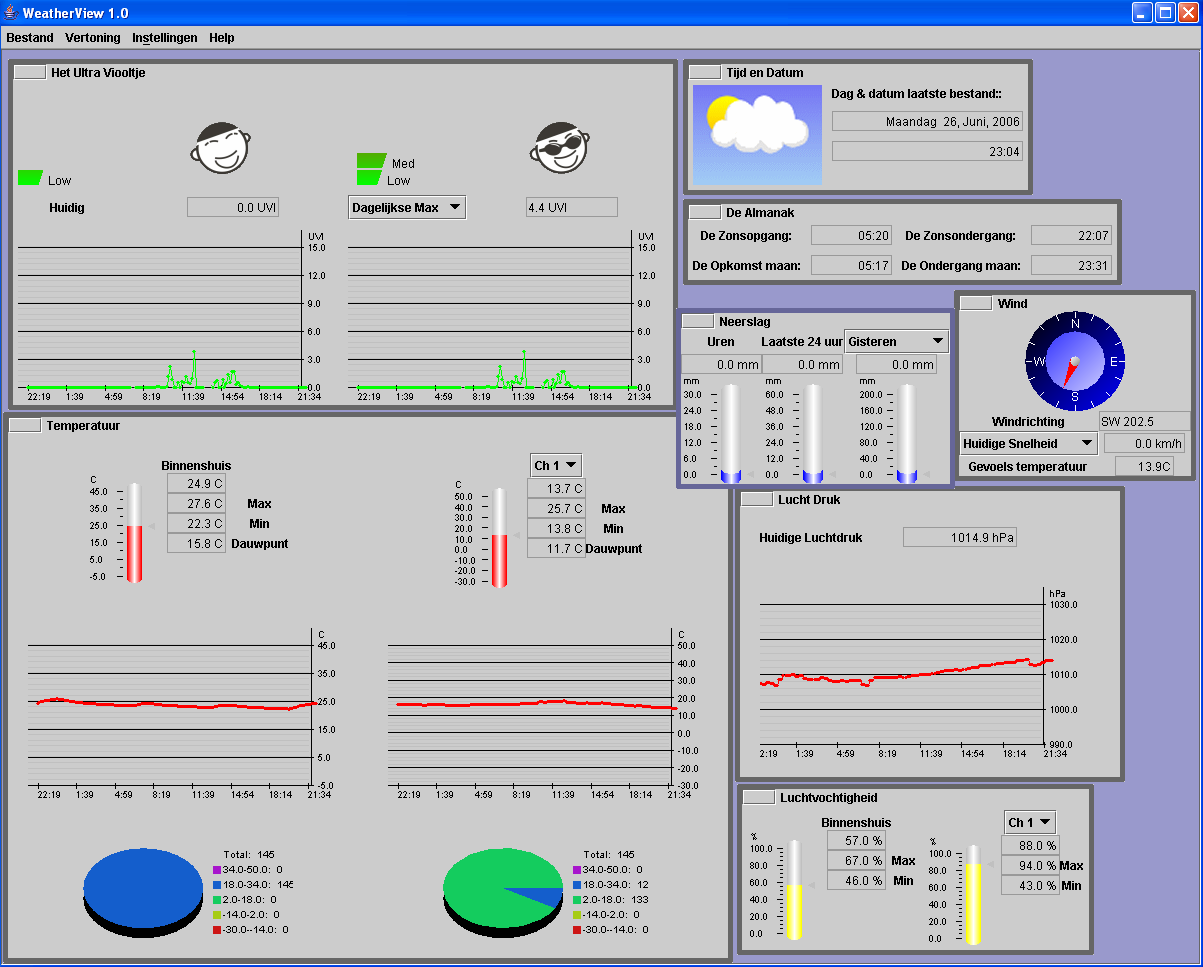
Task: Open the Dagelijkse Max dropdown
Action: (407, 207)
